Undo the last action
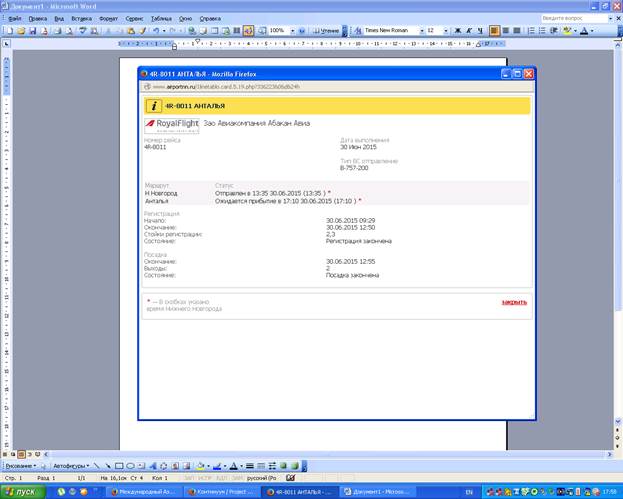Image resolution: width=623 pixels, height=499 pixels. (x=156, y=31)
